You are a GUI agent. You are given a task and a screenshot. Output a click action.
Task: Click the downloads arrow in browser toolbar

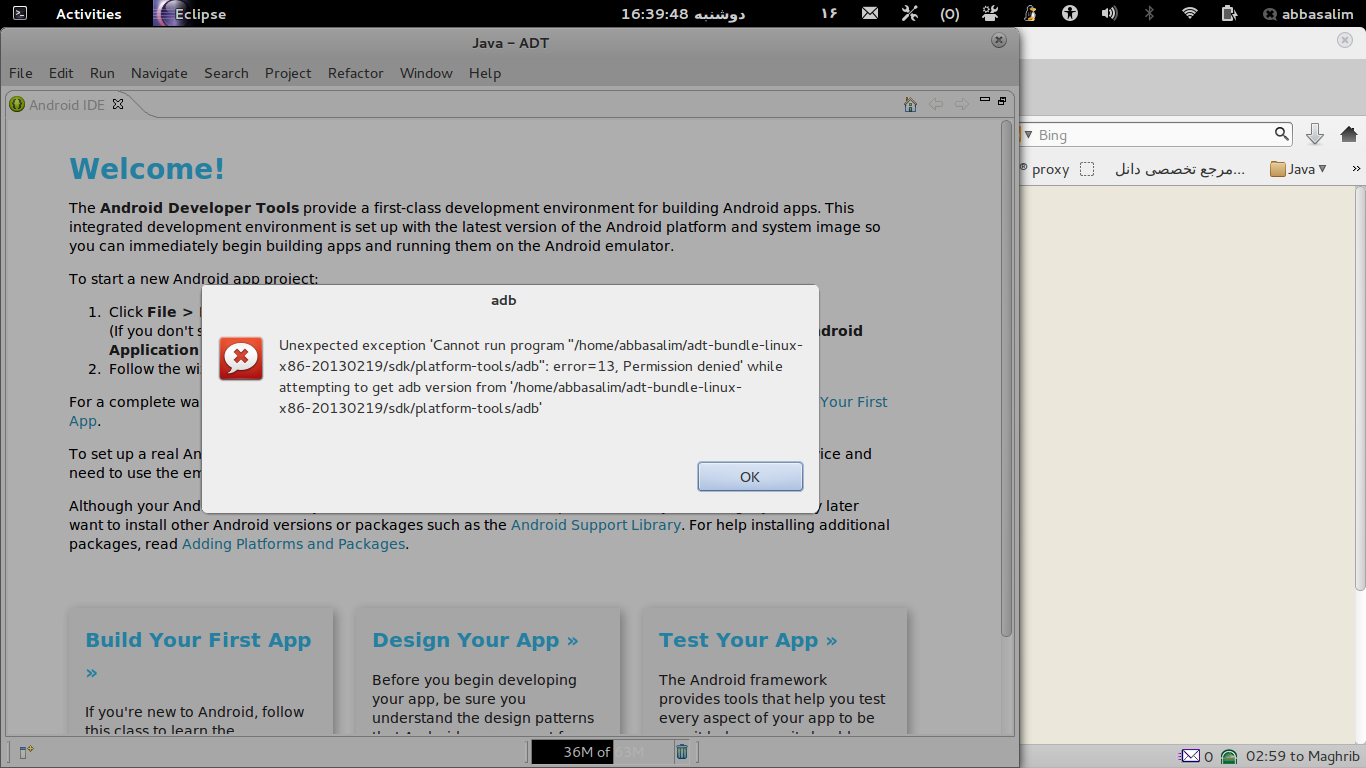[1315, 134]
